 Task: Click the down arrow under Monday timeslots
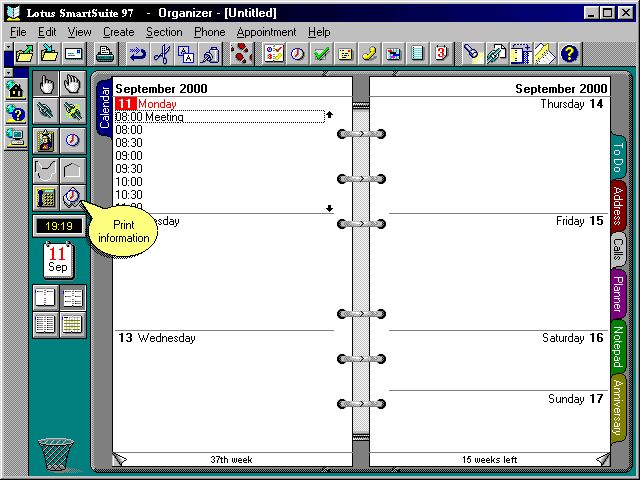(329, 209)
